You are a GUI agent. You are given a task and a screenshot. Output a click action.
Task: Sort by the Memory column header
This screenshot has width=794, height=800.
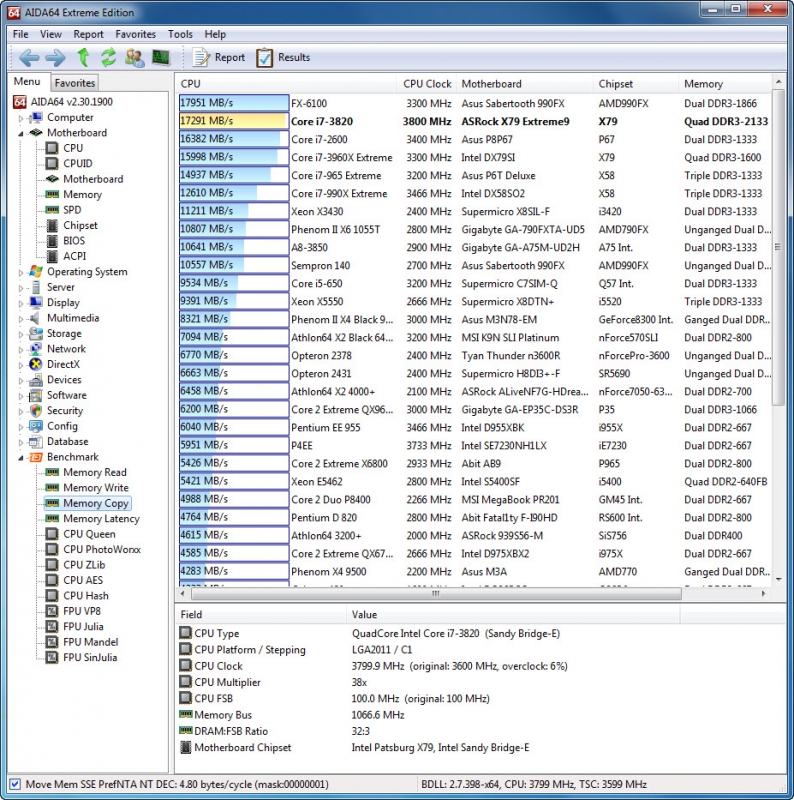coord(725,84)
